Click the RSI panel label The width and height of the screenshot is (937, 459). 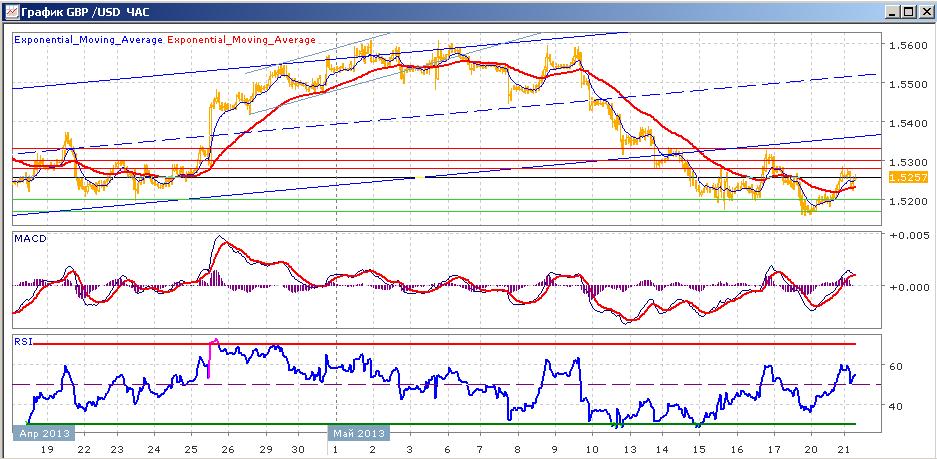(25, 342)
